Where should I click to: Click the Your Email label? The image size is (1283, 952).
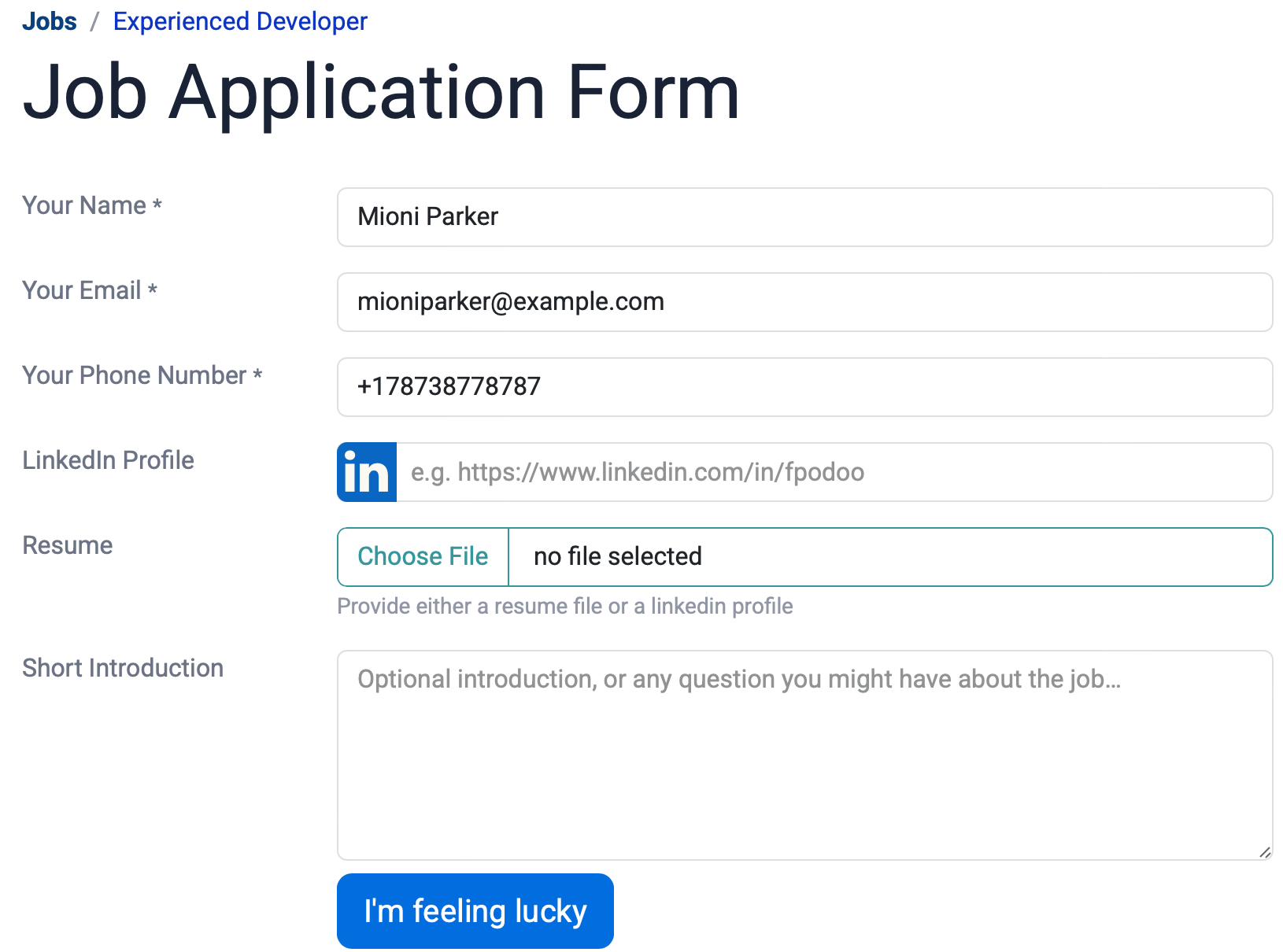click(x=89, y=290)
